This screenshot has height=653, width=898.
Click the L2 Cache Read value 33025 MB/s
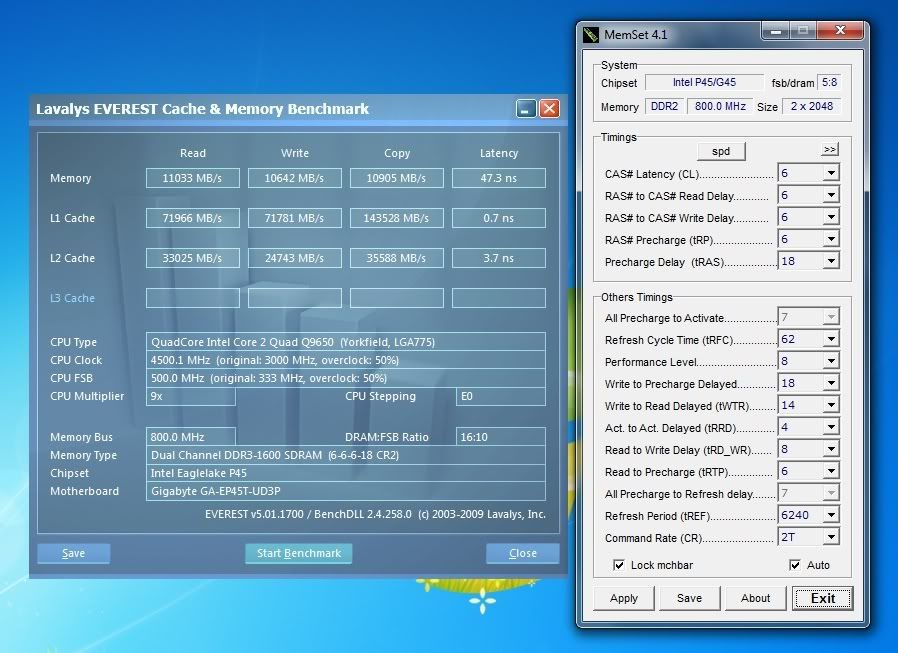click(192, 258)
